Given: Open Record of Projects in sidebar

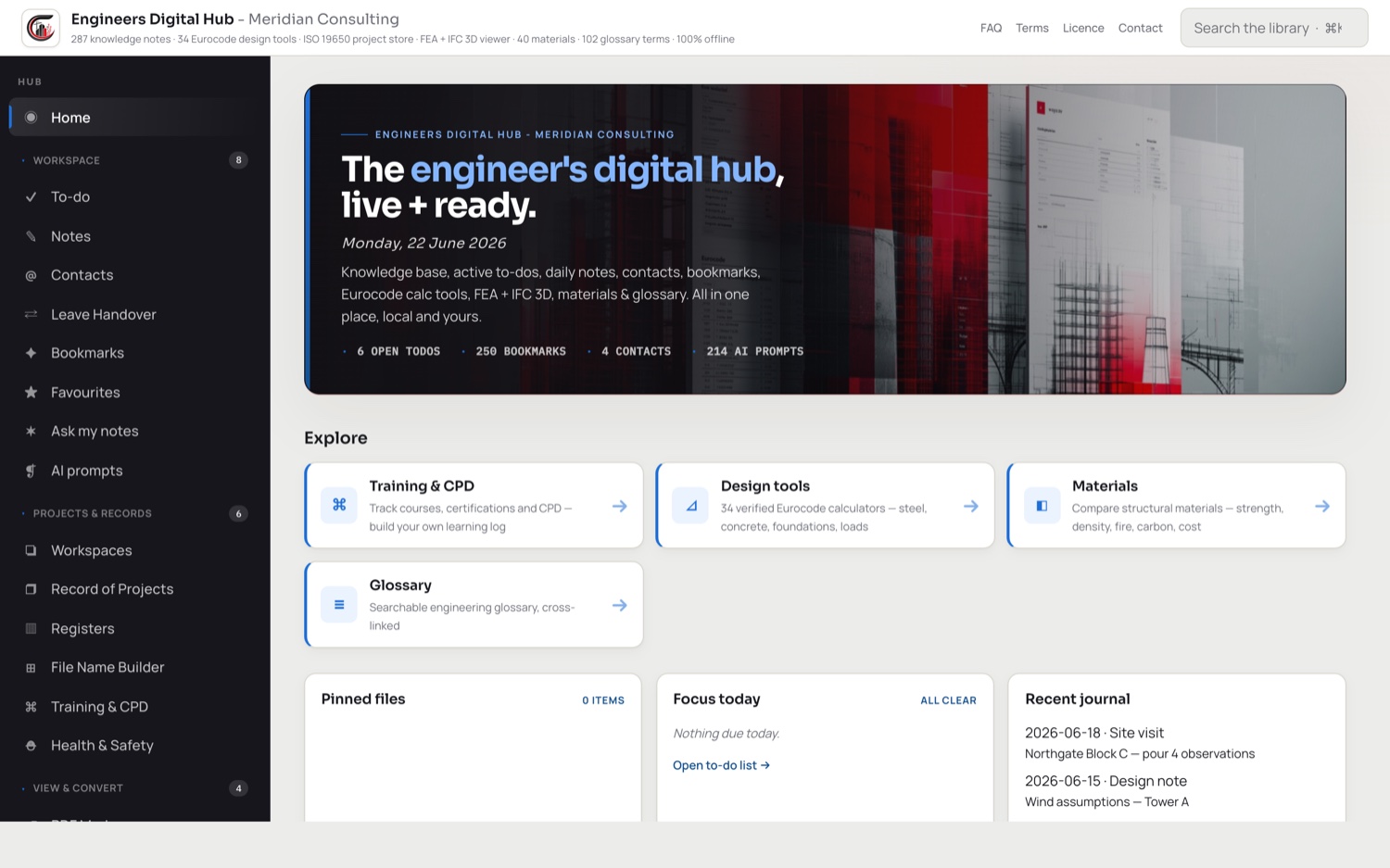Looking at the screenshot, I should pyautogui.click(x=135, y=589).
